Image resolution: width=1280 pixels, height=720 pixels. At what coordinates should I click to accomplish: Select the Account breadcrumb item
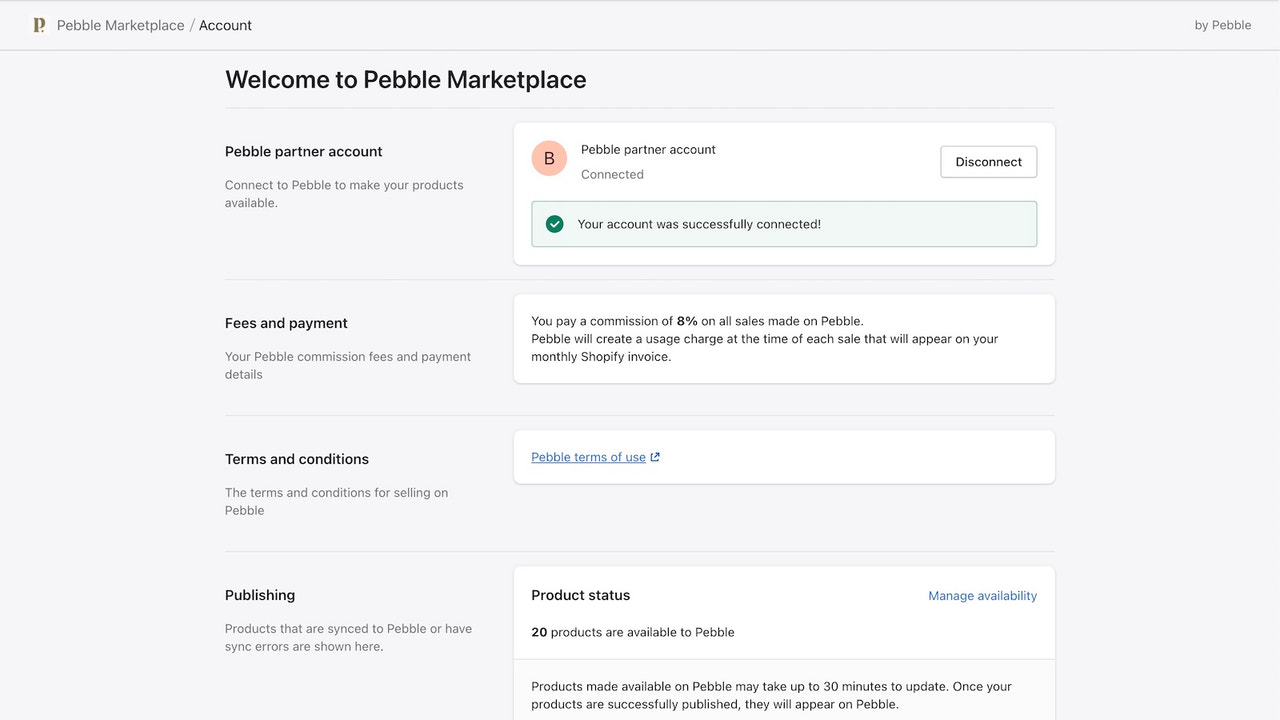click(225, 25)
